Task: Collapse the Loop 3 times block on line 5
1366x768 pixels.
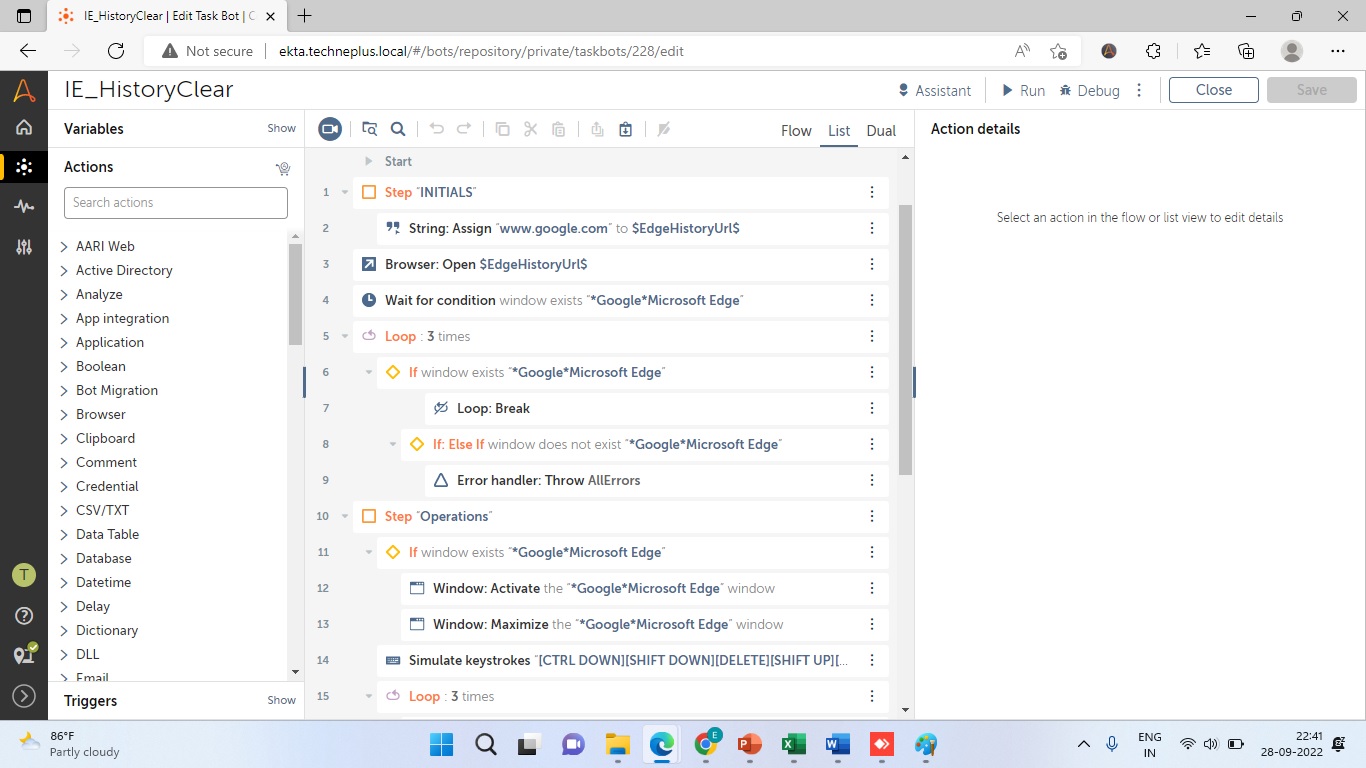Action: 345,336
